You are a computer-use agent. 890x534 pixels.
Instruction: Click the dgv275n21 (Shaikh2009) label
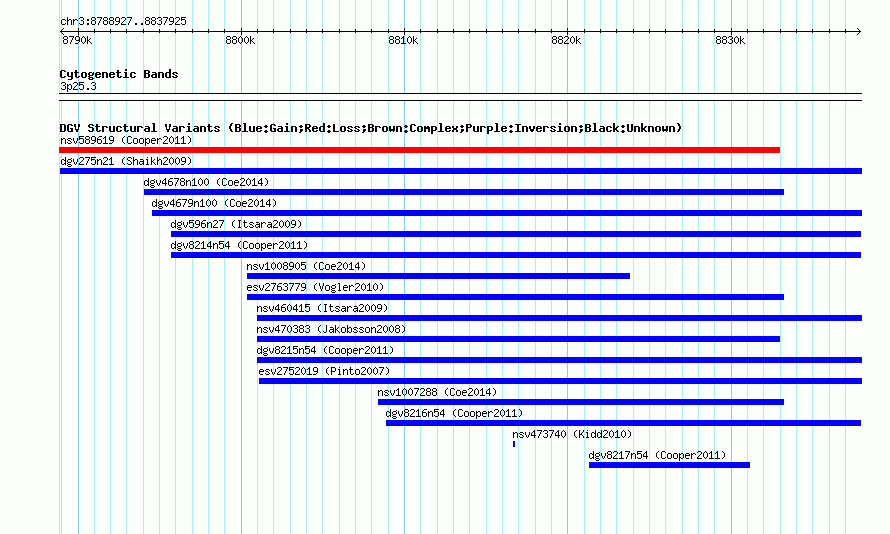coord(126,161)
